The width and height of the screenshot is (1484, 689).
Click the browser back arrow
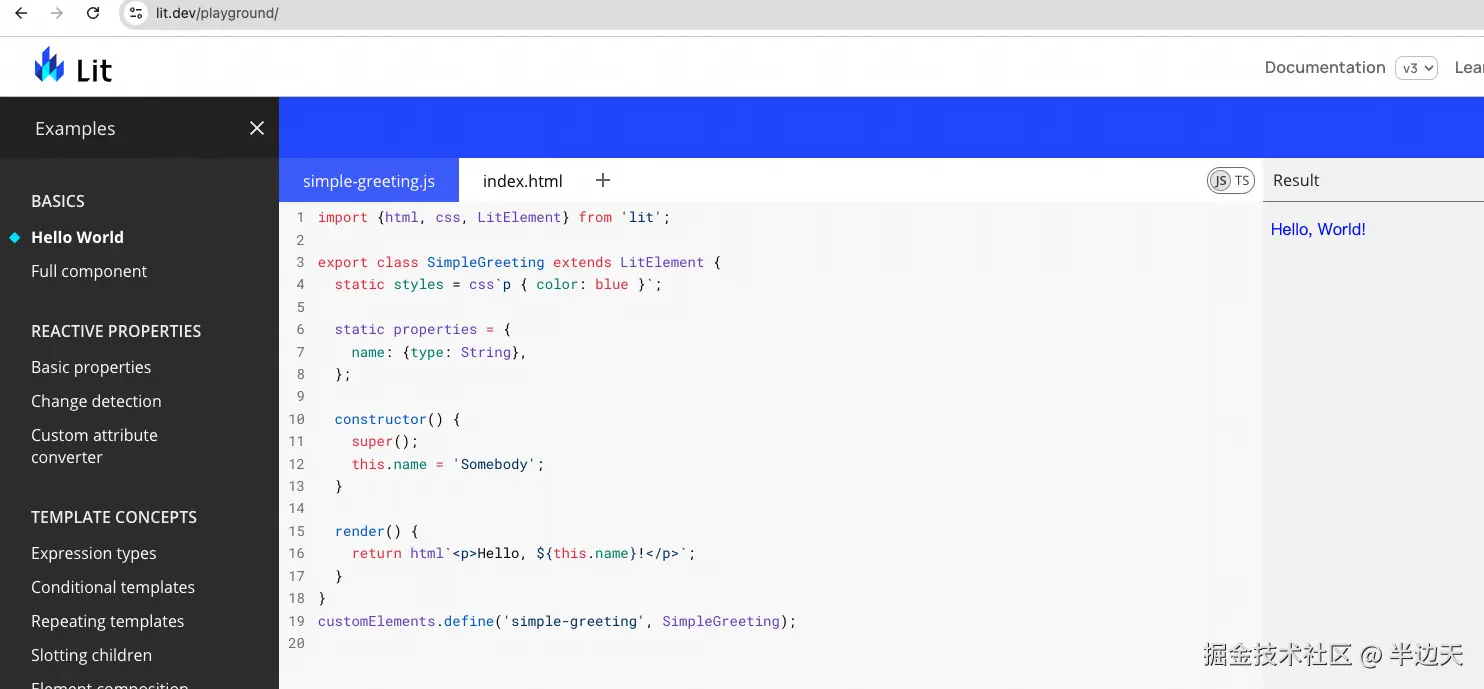(x=21, y=13)
